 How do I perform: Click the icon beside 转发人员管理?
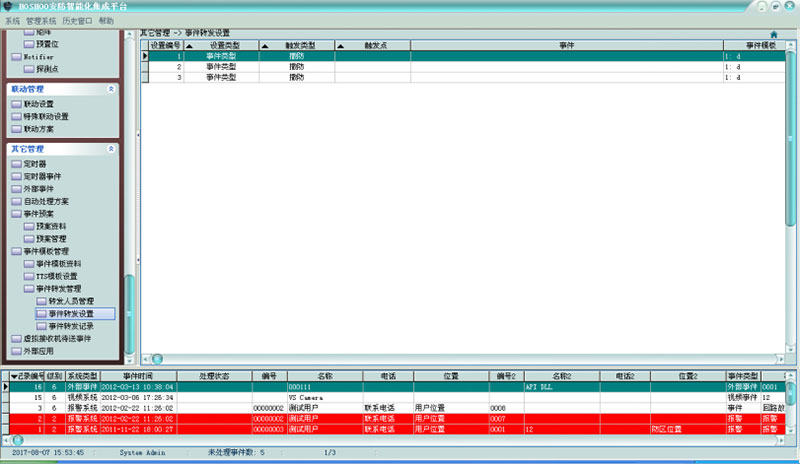coord(41,300)
